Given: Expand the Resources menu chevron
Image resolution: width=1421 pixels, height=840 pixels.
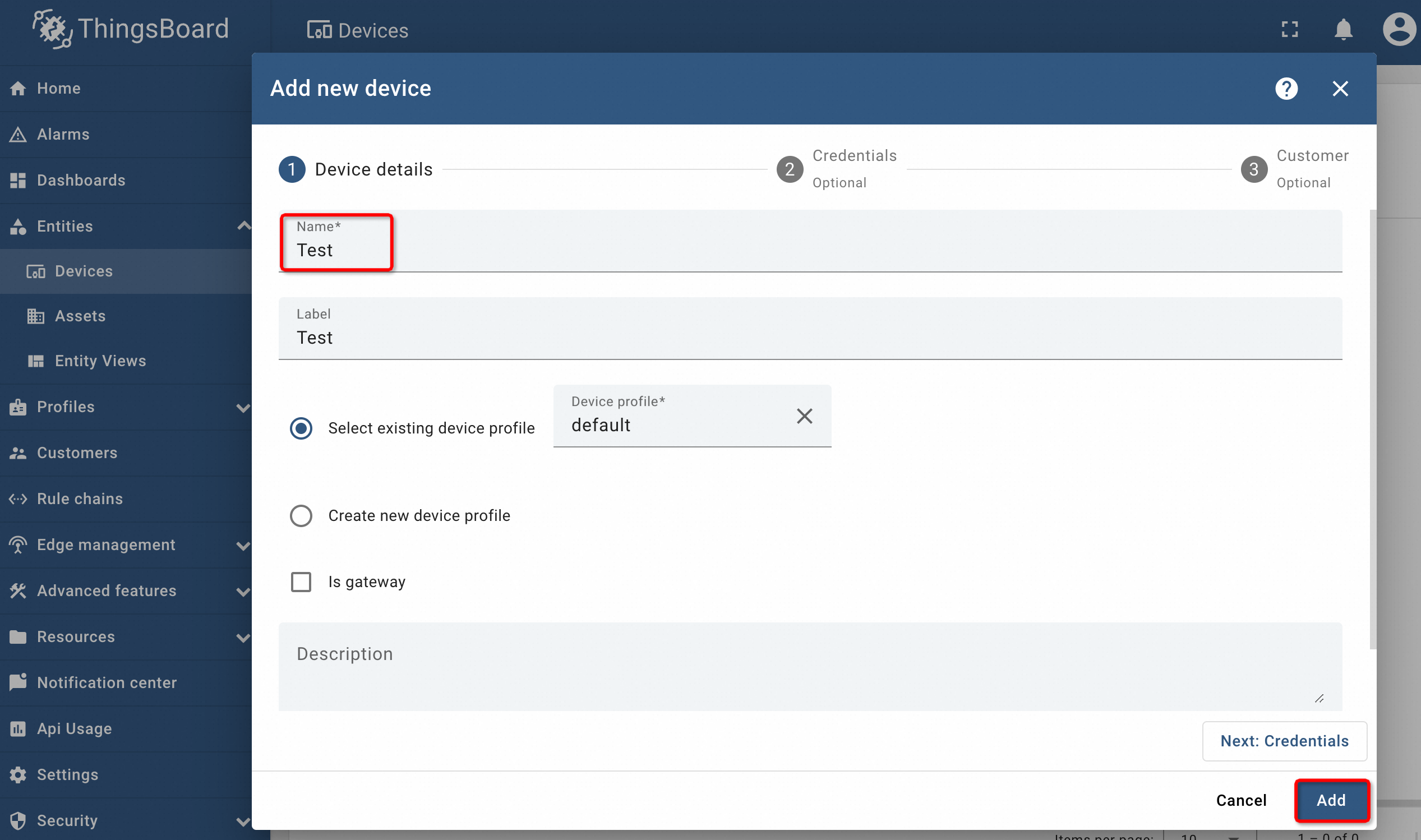Looking at the screenshot, I should (x=243, y=638).
